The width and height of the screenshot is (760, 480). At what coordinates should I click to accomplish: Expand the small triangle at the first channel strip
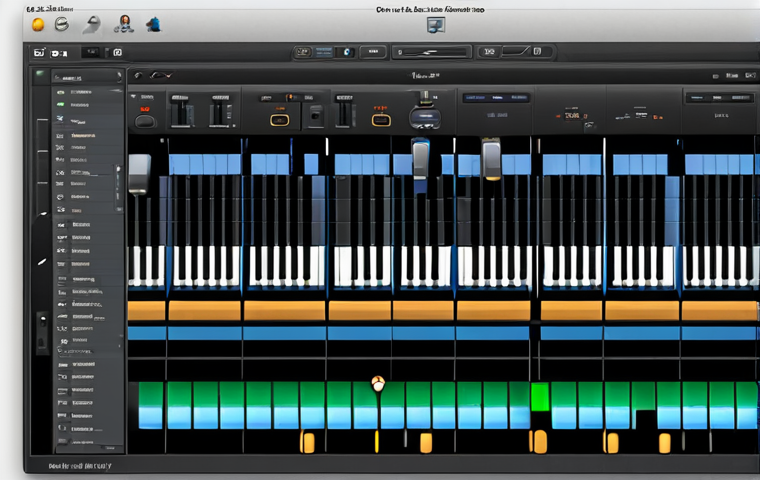[x=133, y=96]
